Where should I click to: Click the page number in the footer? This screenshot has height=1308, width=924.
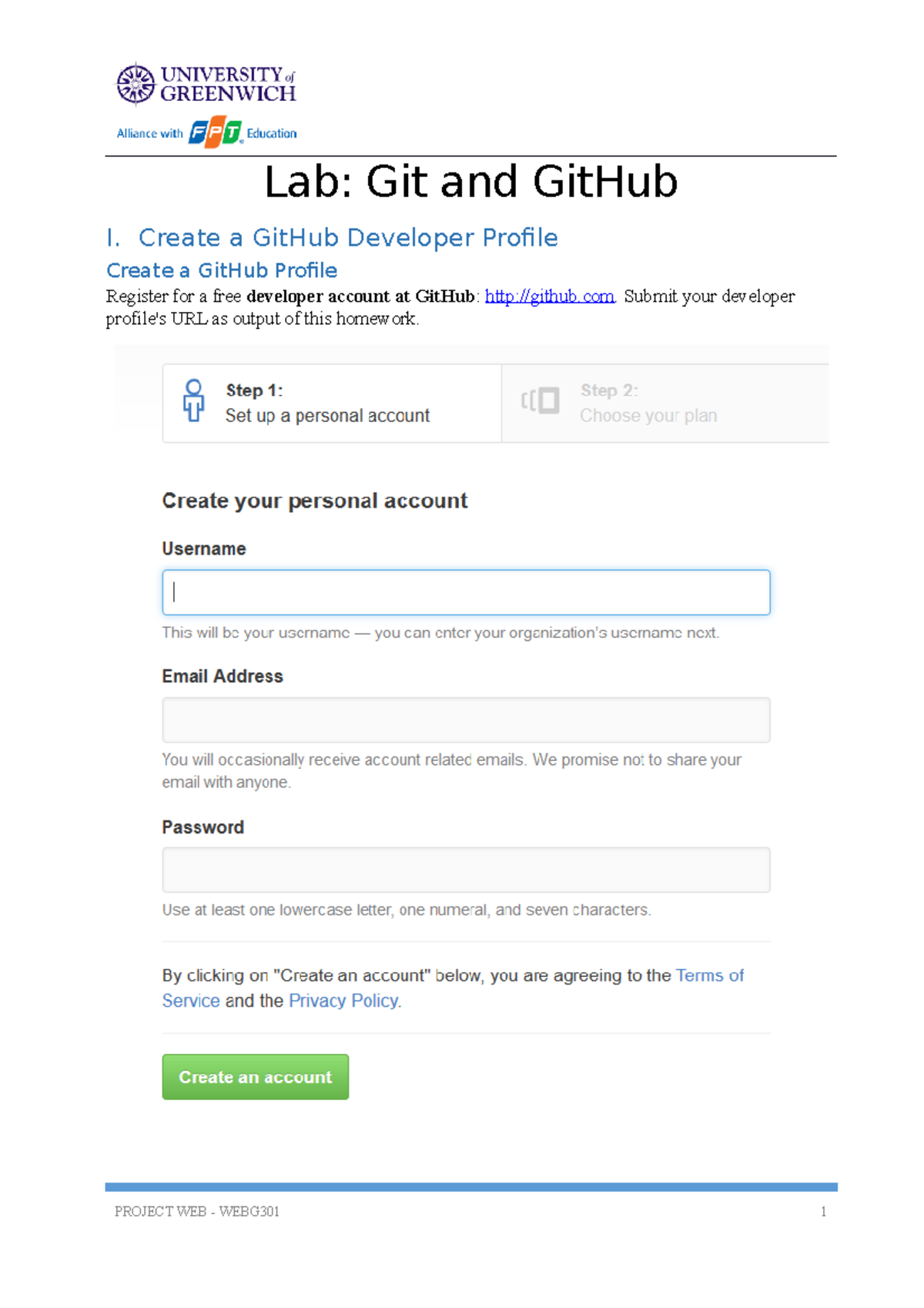pos(823,1212)
